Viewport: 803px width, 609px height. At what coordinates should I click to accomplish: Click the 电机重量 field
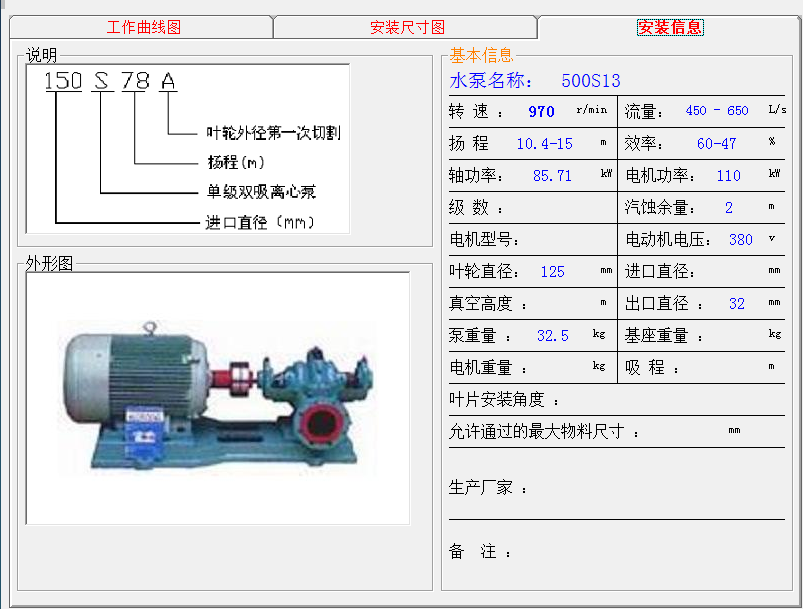pos(532,367)
